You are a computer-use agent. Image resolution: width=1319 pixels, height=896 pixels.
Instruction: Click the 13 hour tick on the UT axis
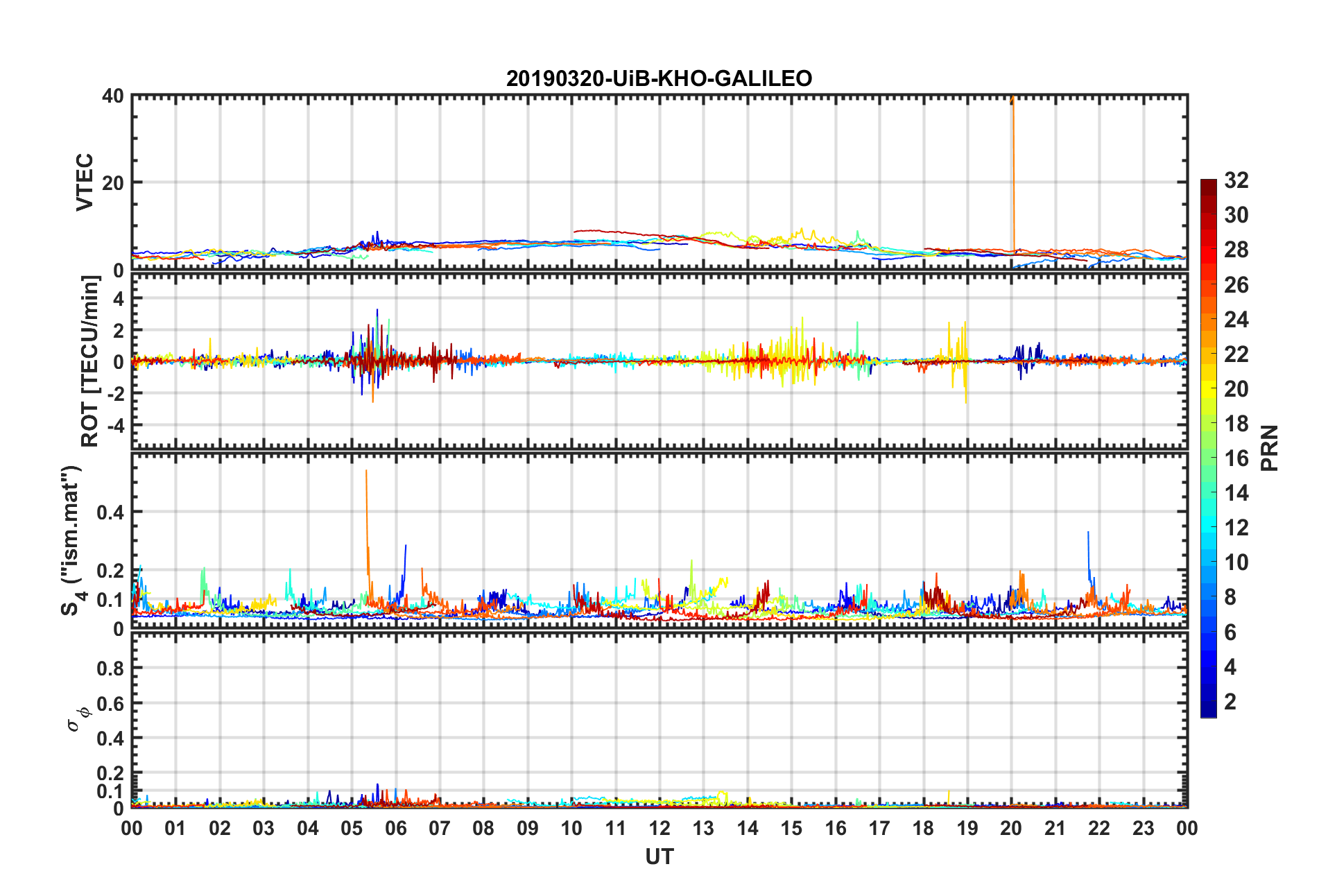pos(703,828)
